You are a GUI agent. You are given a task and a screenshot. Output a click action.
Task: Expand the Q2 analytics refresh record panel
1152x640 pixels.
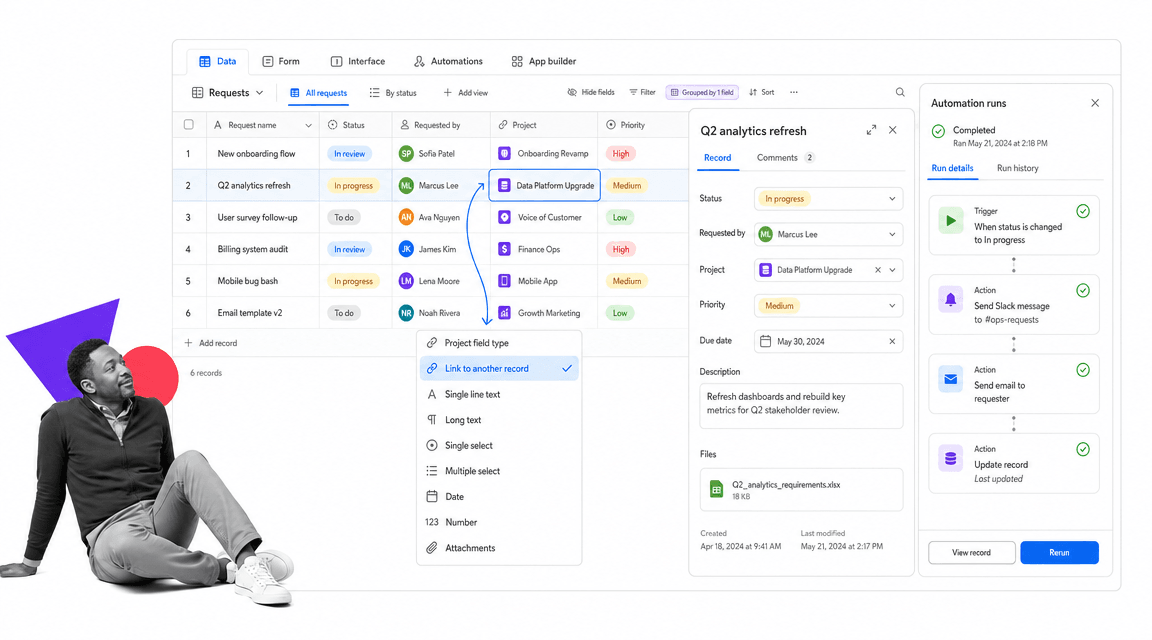[x=871, y=130]
